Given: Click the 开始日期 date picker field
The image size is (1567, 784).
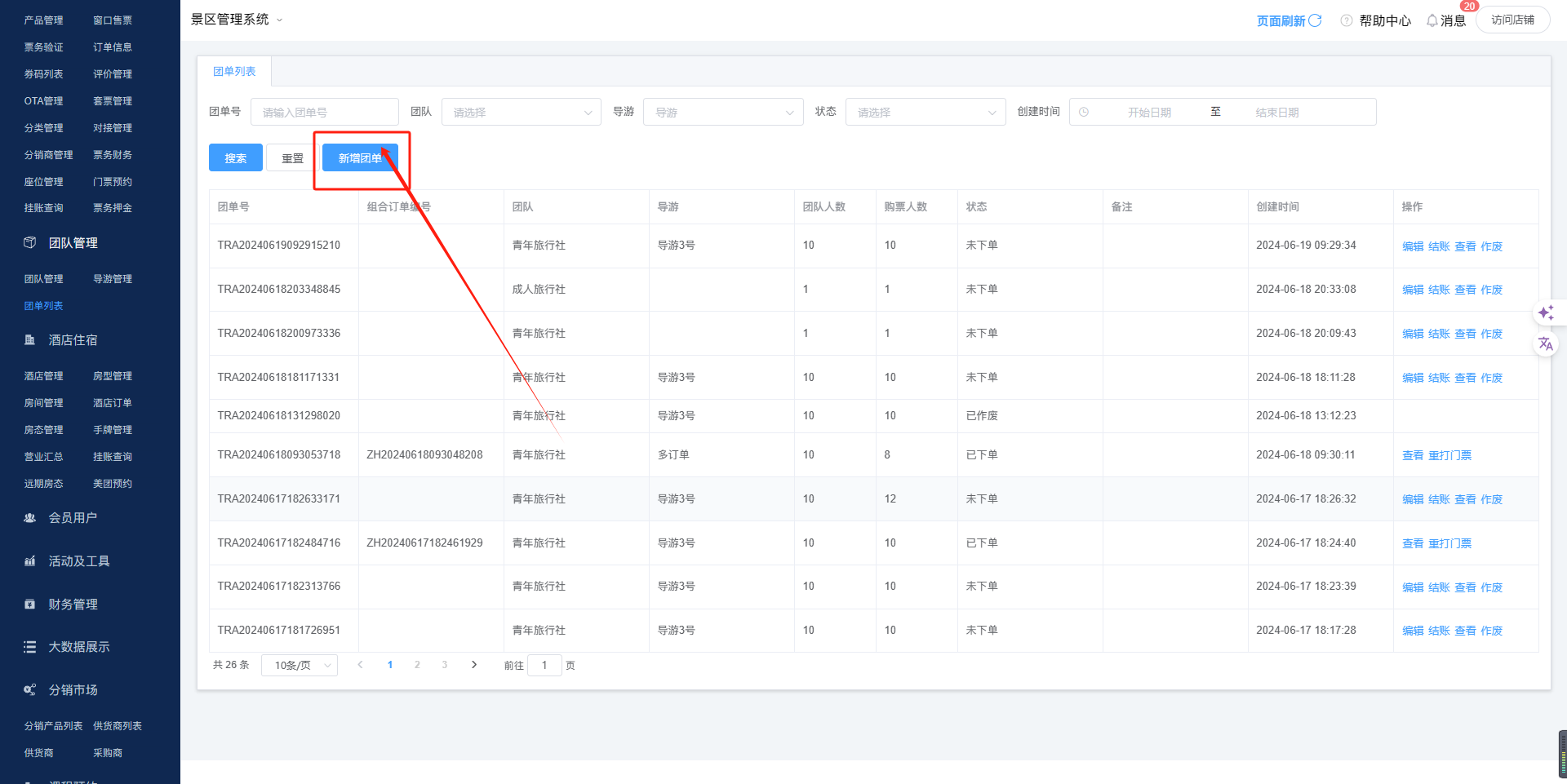Looking at the screenshot, I should tap(1148, 113).
